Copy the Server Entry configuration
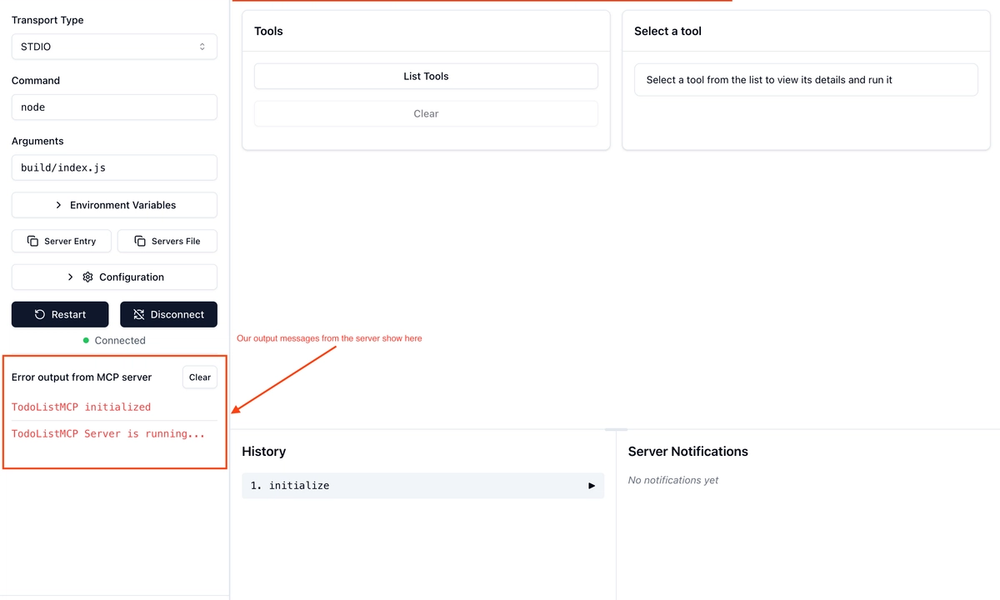The height and width of the screenshot is (600, 1000). click(61, 241)
